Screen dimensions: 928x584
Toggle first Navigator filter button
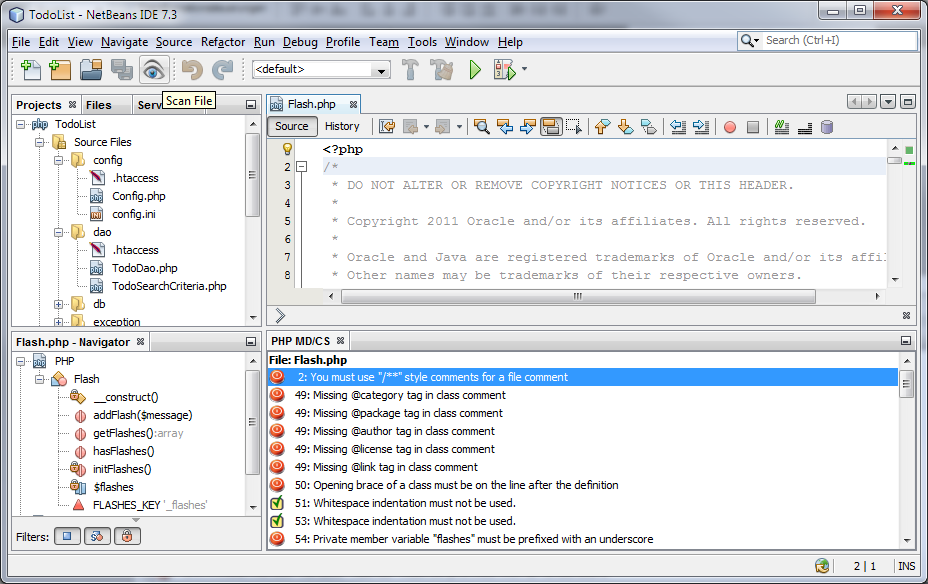pos(67,536)
